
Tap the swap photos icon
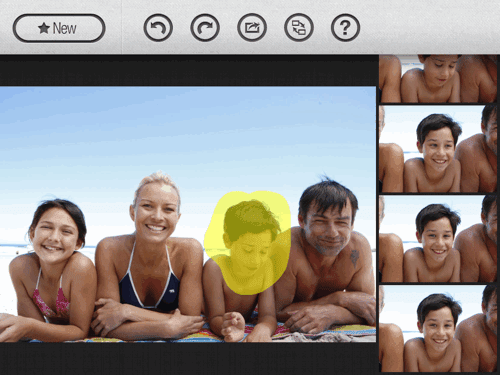[299, 28]
